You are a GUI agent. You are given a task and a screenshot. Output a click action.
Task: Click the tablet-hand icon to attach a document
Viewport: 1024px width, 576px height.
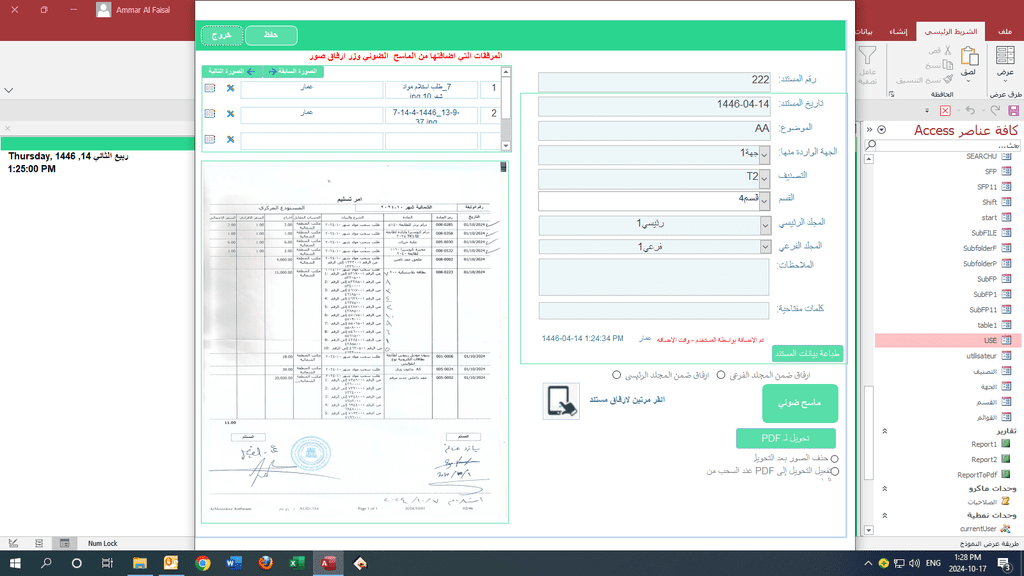[x=561, y=401]
